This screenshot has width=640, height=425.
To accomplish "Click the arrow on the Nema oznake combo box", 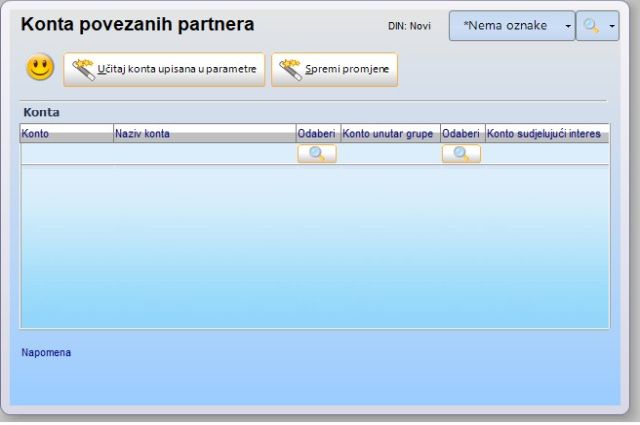I will [567, 26].
